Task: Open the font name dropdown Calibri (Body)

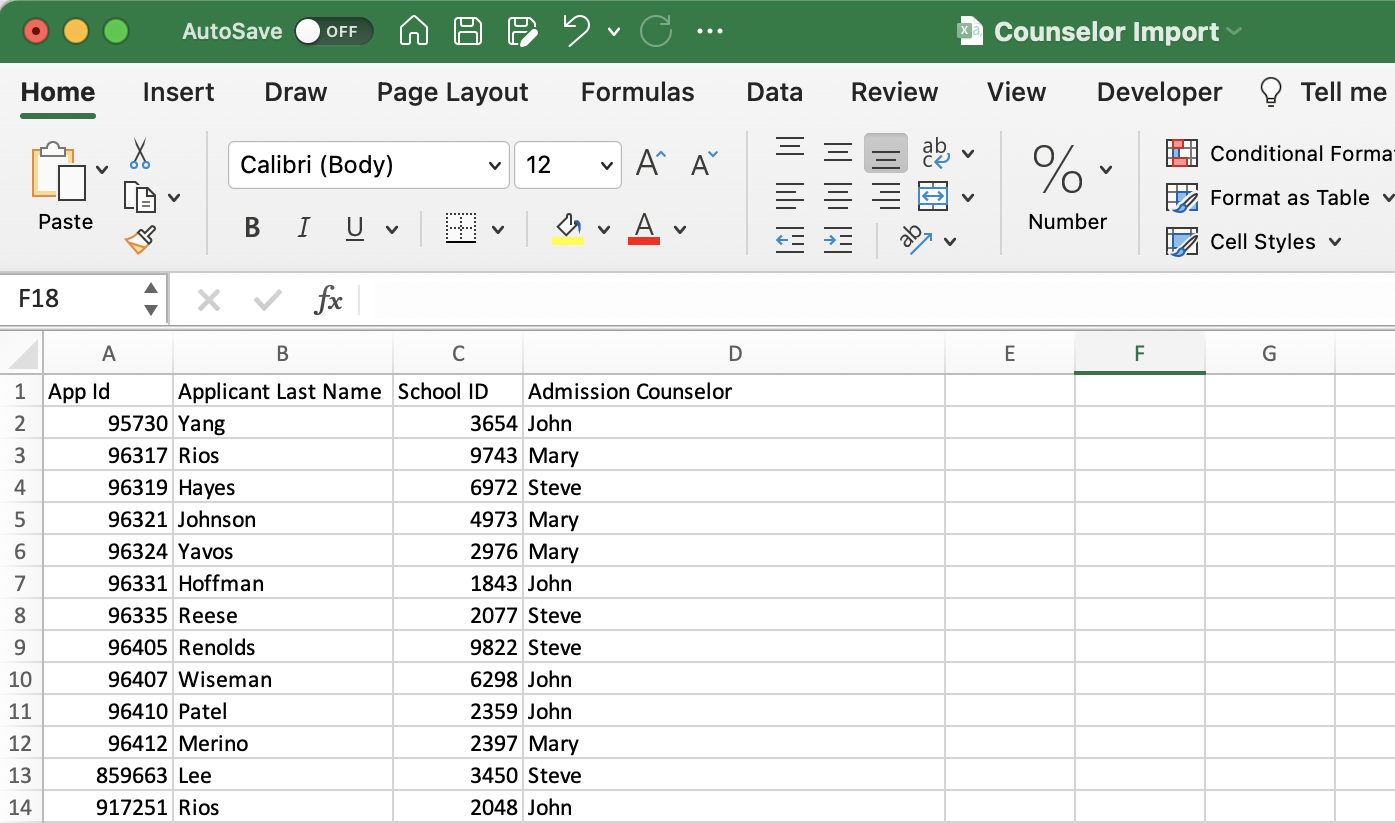Action: (x=369, y=165)
